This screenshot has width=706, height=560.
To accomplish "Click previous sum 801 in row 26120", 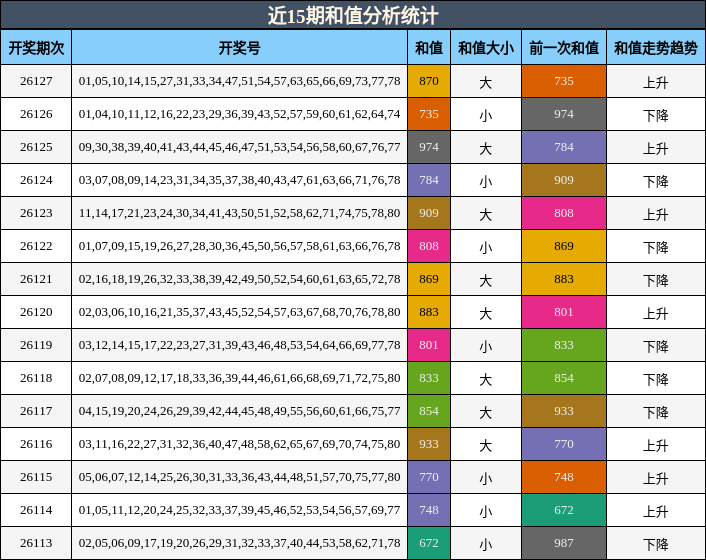I will [564, 312].
